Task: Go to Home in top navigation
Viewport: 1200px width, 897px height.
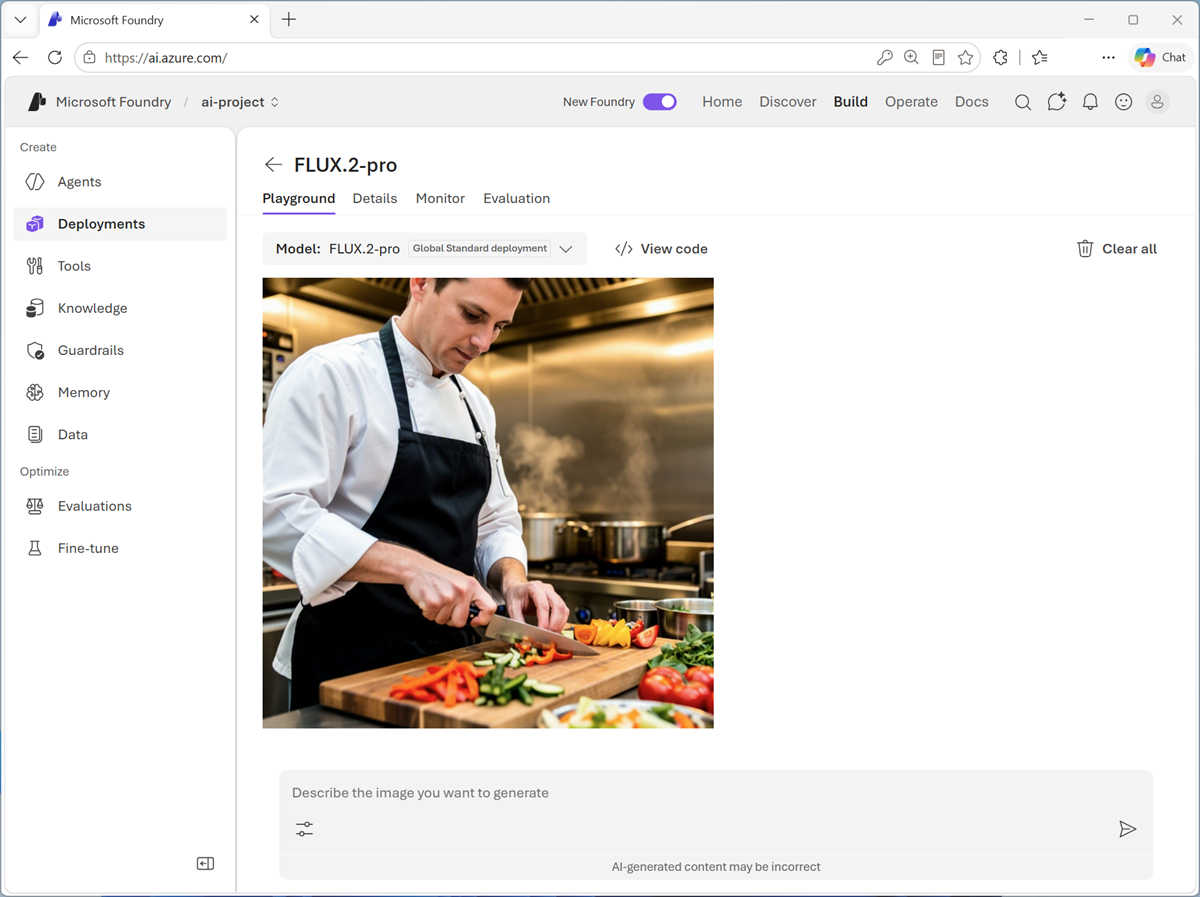Action: tap(722, 102)
